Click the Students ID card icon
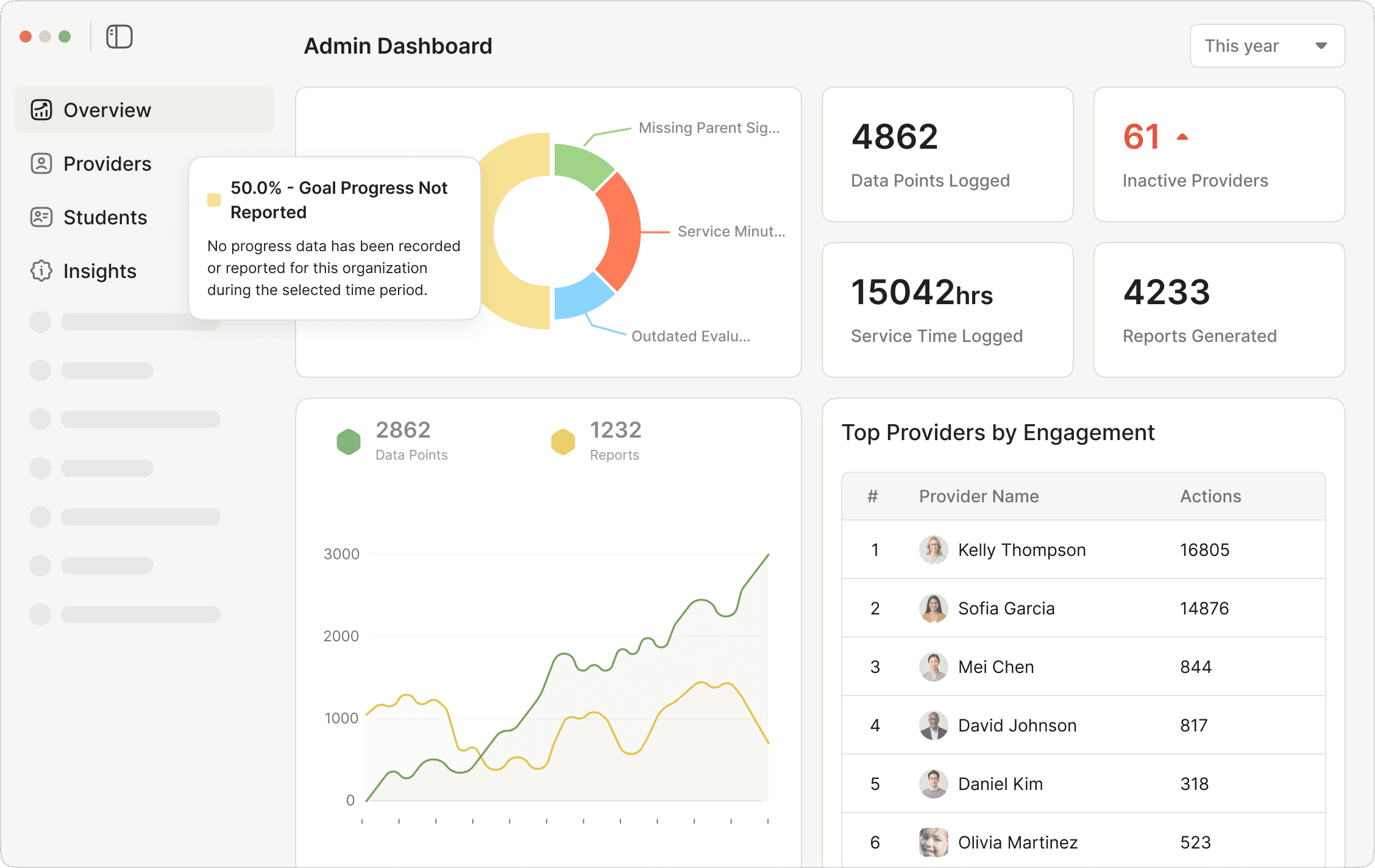 [x=41, y=217]
